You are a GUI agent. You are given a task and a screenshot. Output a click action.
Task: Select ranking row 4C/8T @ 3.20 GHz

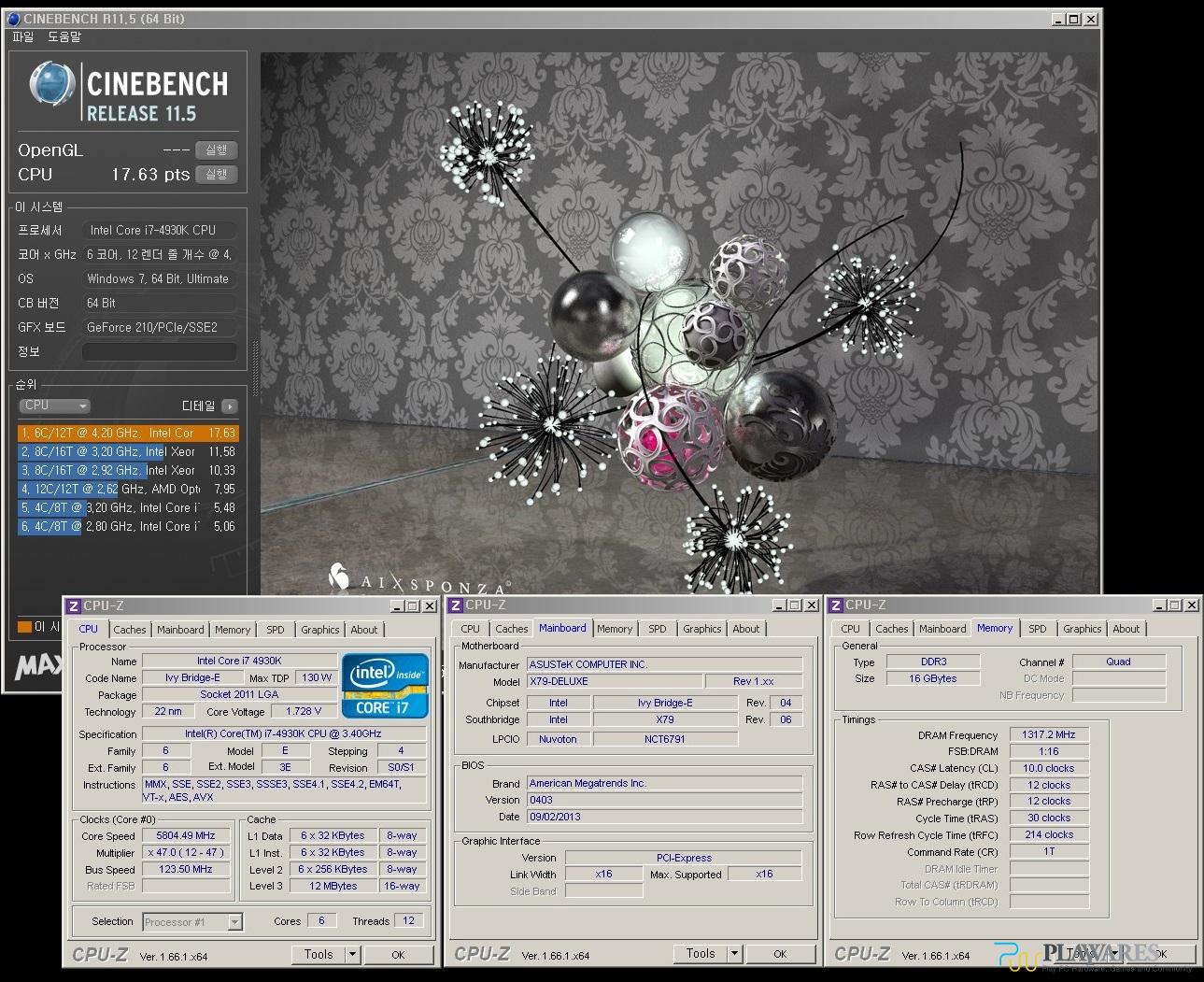128,508
